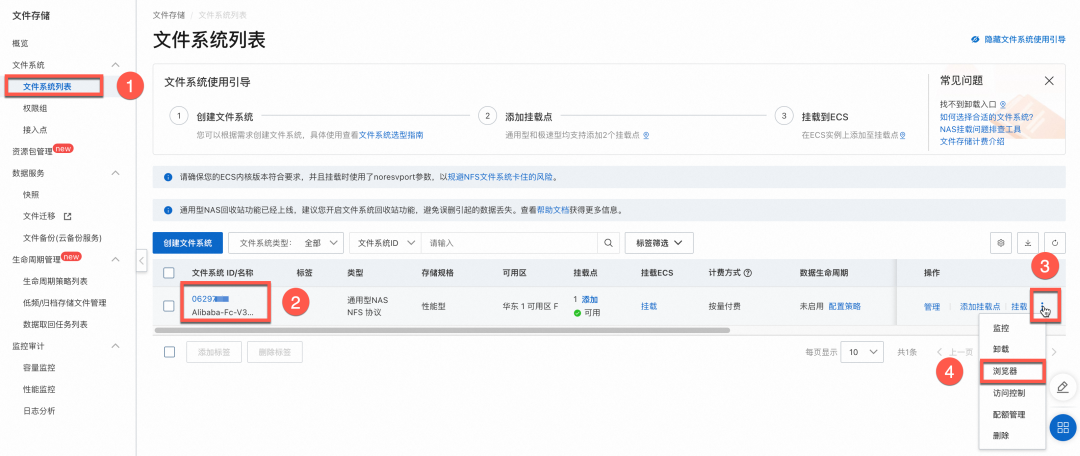
Task: Collapse the 文件系统 sidebar section
Action: point(116,65)
